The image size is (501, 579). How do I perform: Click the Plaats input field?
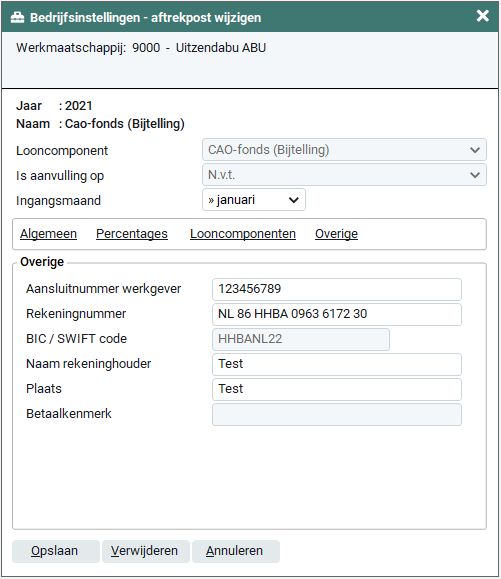pos(337,390)
